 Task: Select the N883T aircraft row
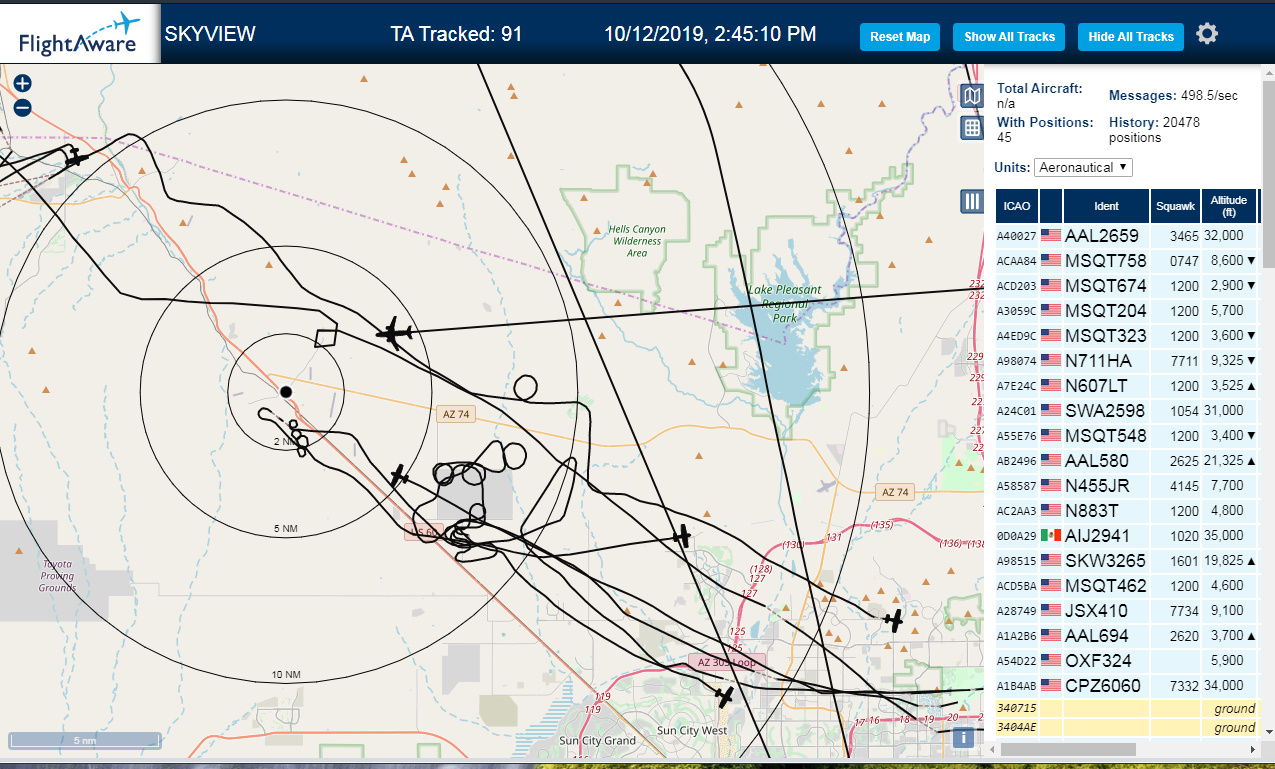click(x=1126, y=511)
